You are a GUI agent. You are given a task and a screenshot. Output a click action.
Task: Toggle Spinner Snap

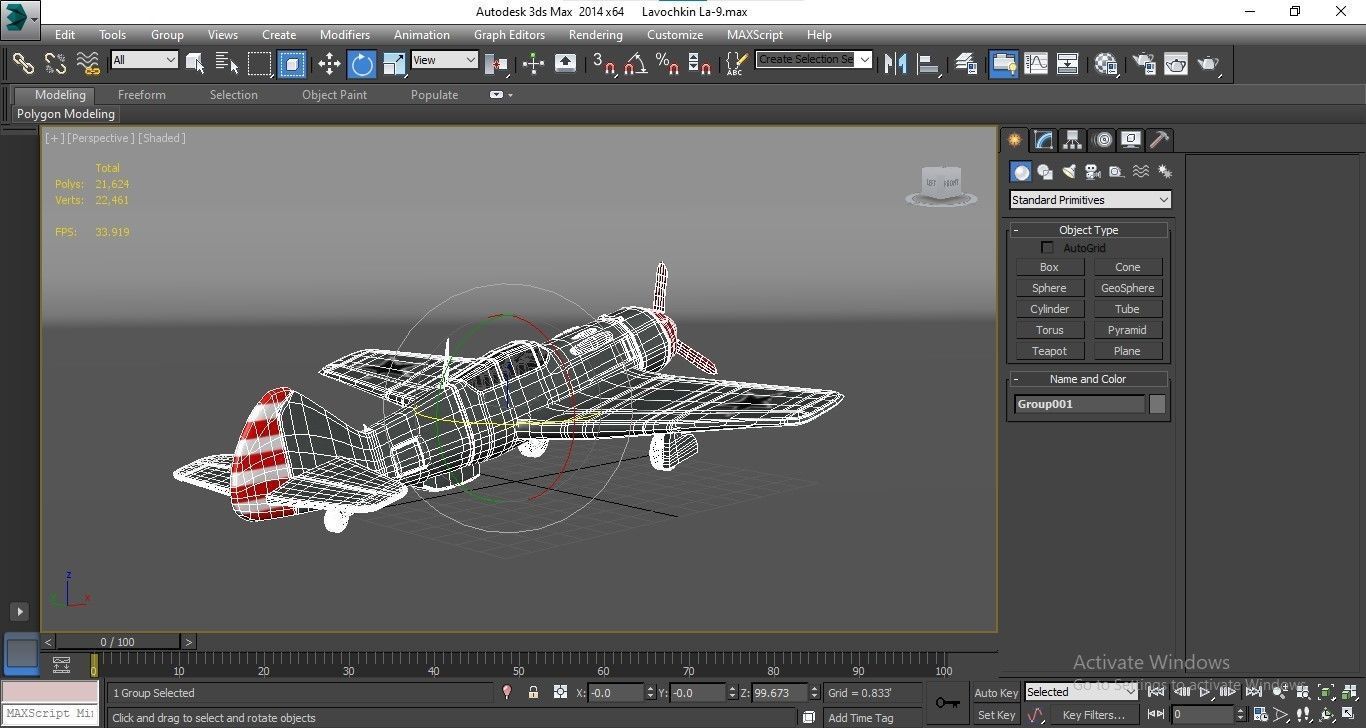click(700, 64)
